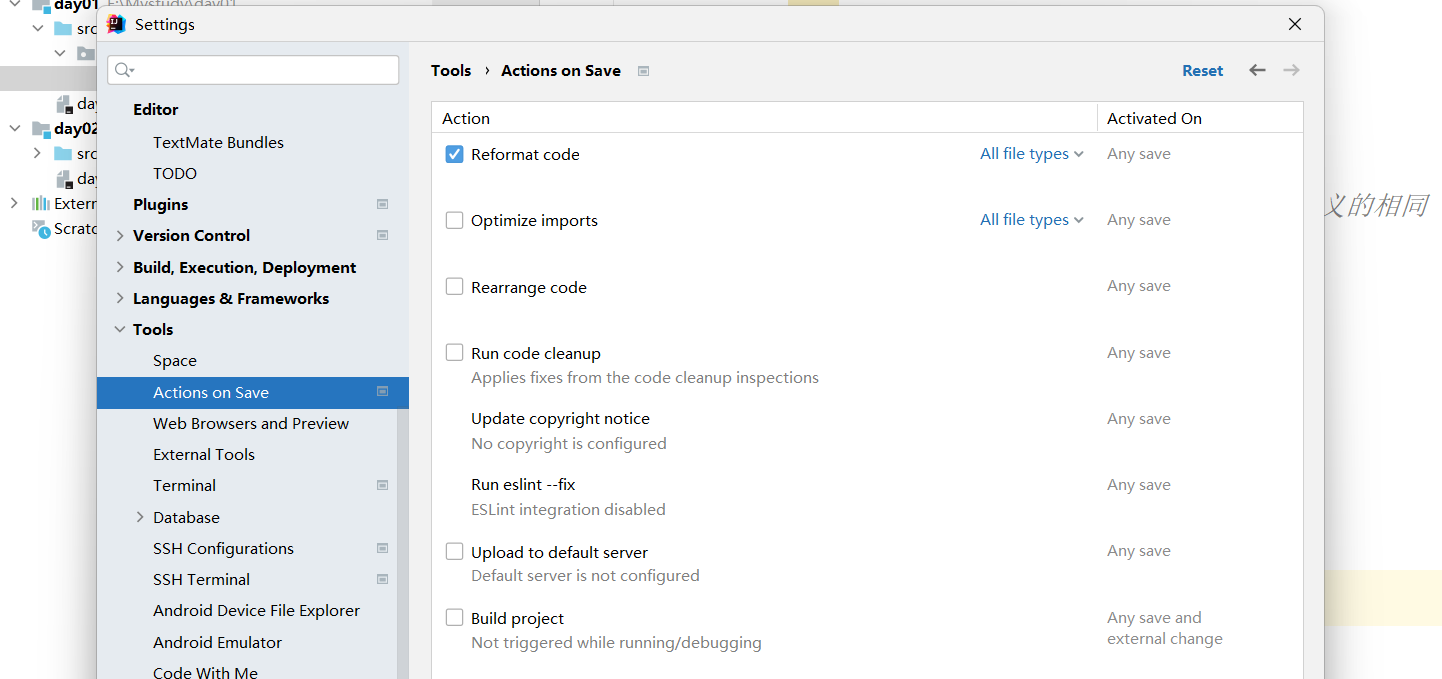
Task: Click project settings icon beside SSH Configurations
Action: click(382, 548)
